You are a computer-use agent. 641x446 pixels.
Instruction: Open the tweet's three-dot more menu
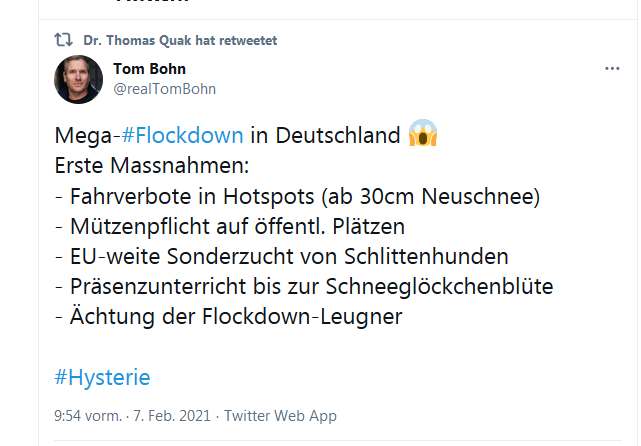point(612,69)
